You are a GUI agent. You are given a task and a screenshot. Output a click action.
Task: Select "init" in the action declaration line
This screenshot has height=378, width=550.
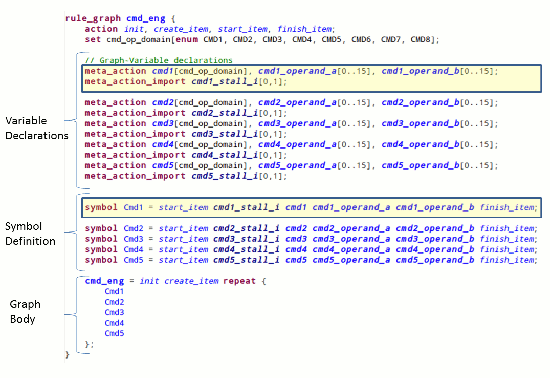(x=134, y=29)
